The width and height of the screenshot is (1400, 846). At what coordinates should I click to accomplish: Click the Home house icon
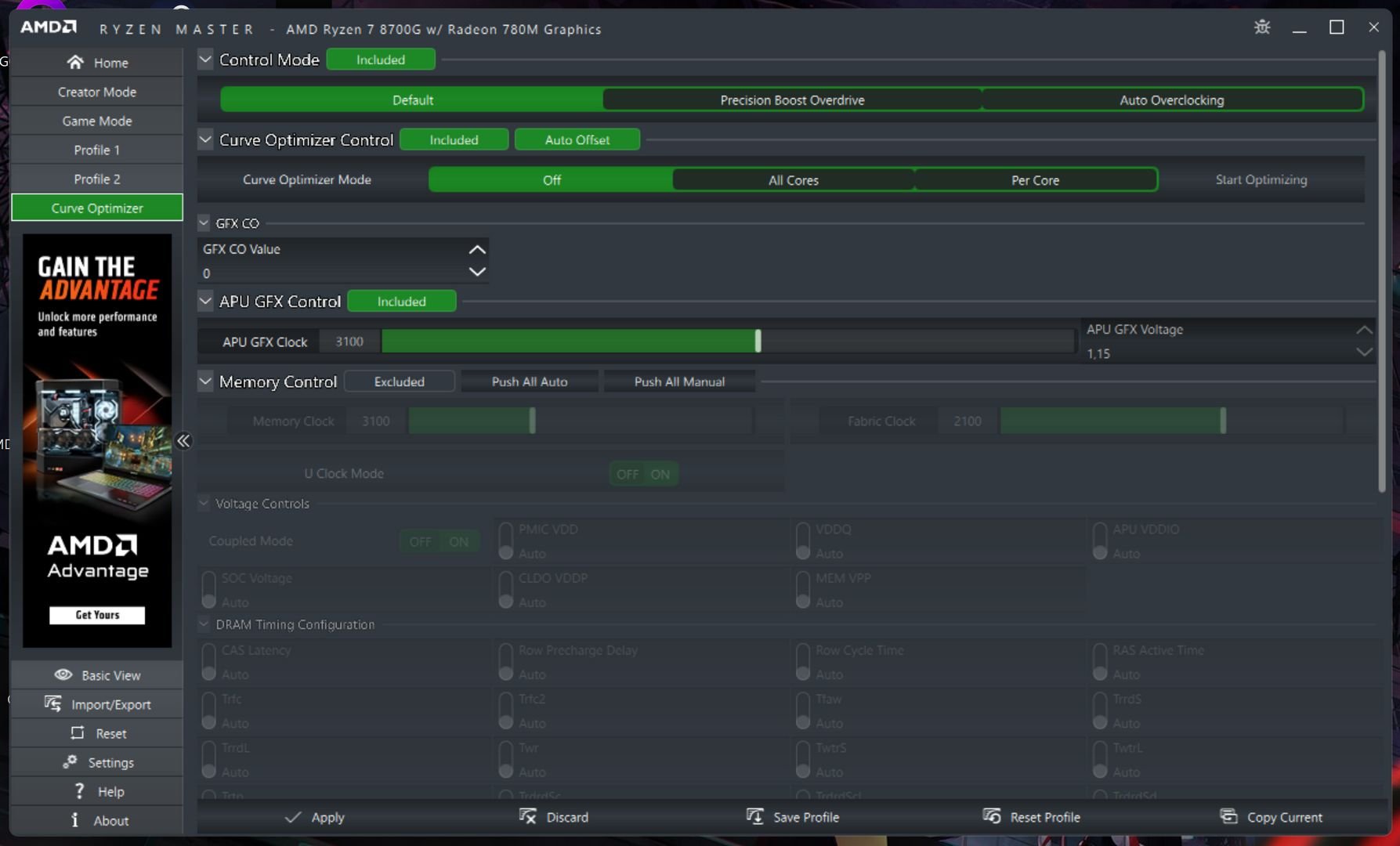click(75, 62)
